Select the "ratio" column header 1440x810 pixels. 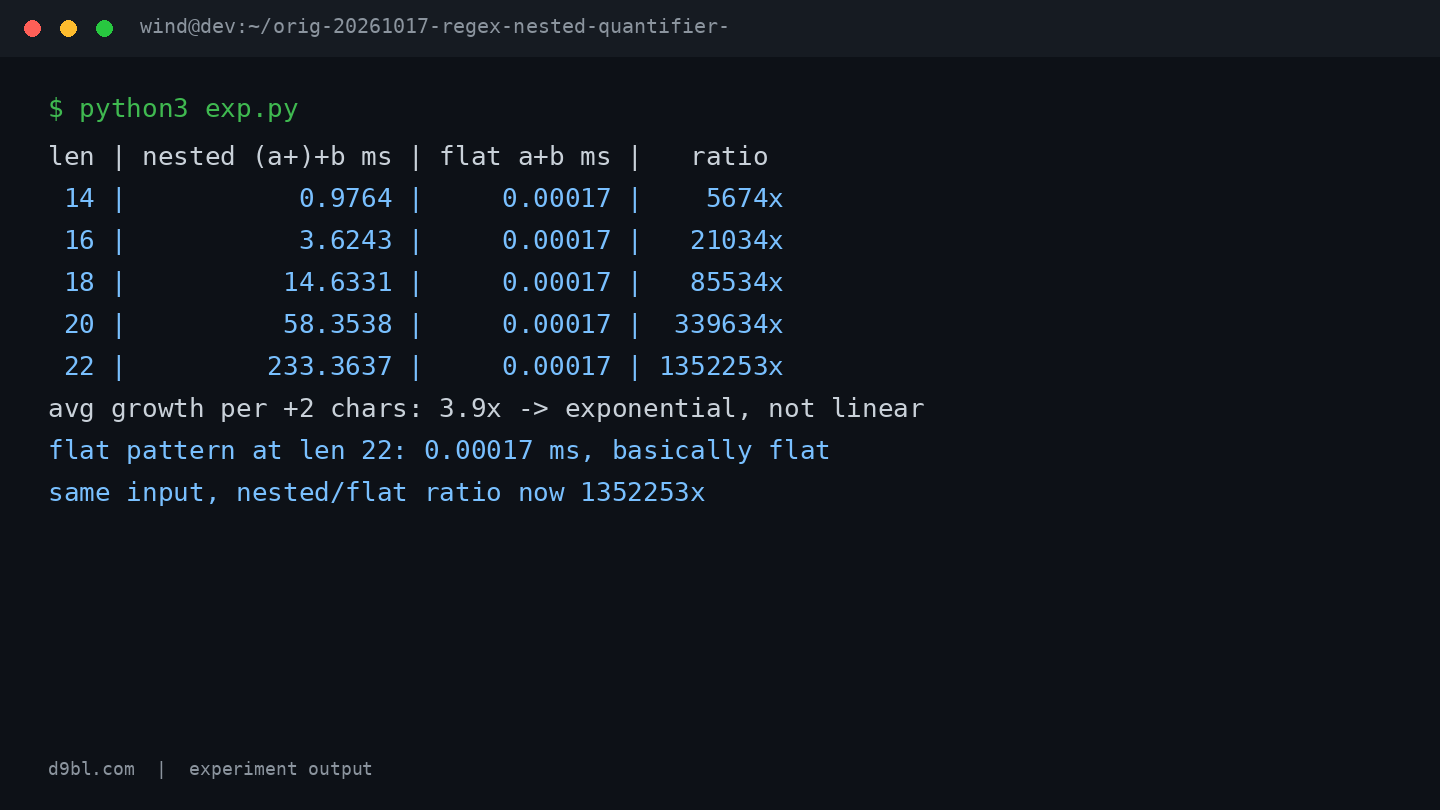[x=729, y=156]
